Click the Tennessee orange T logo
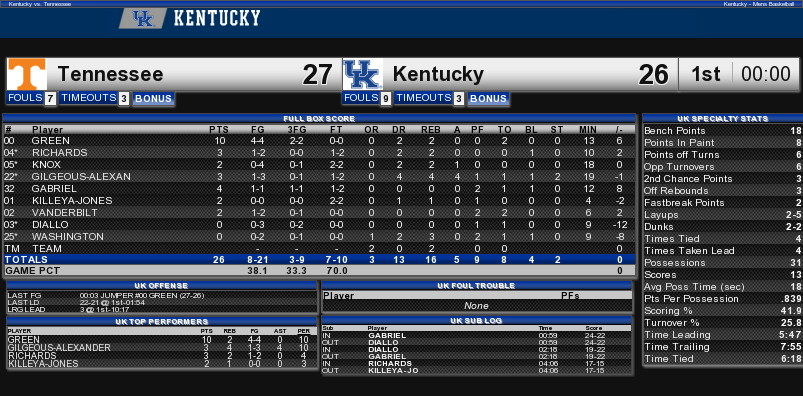Viewport: 803px width, 396px height. coord(27,74)
